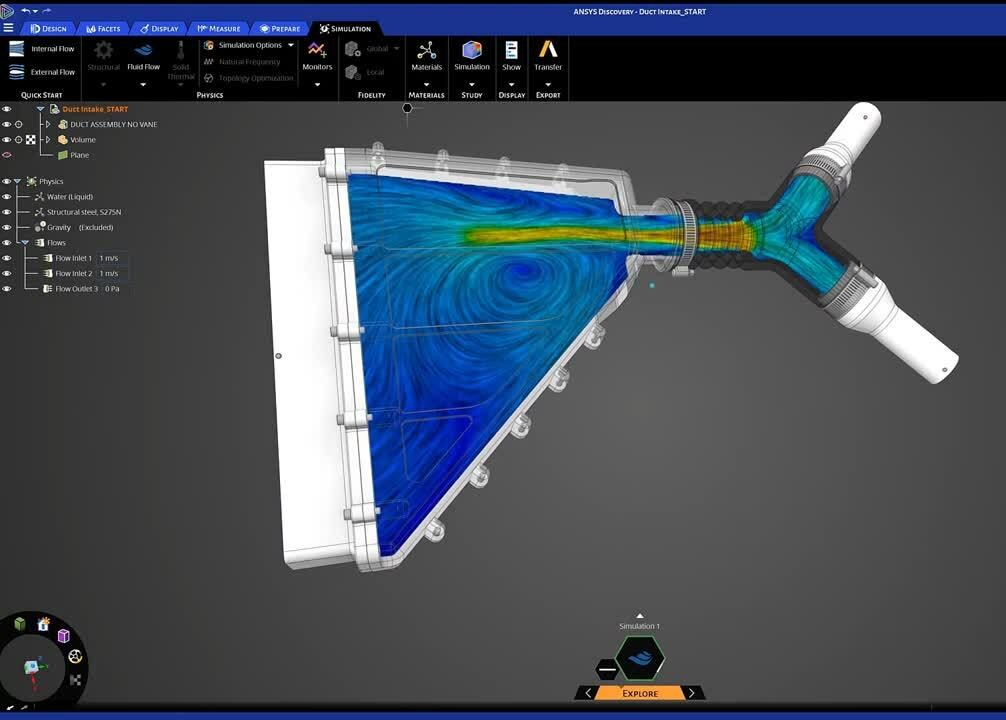This screenshot has width=1006, height=720.
Task: Click the Materials icon in the ribbon
Action: 426,50
